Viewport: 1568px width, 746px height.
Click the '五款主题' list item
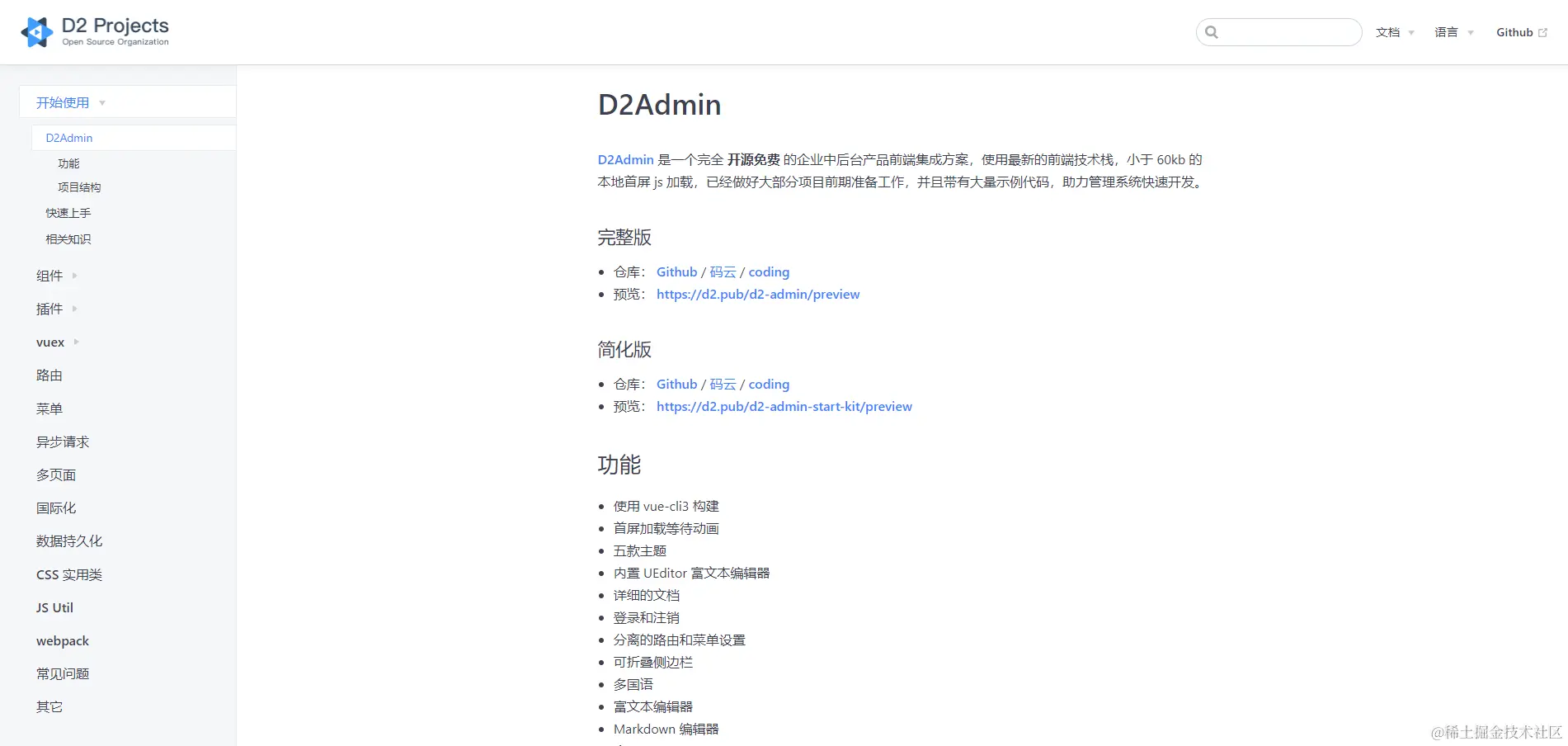tap(639, 550)
